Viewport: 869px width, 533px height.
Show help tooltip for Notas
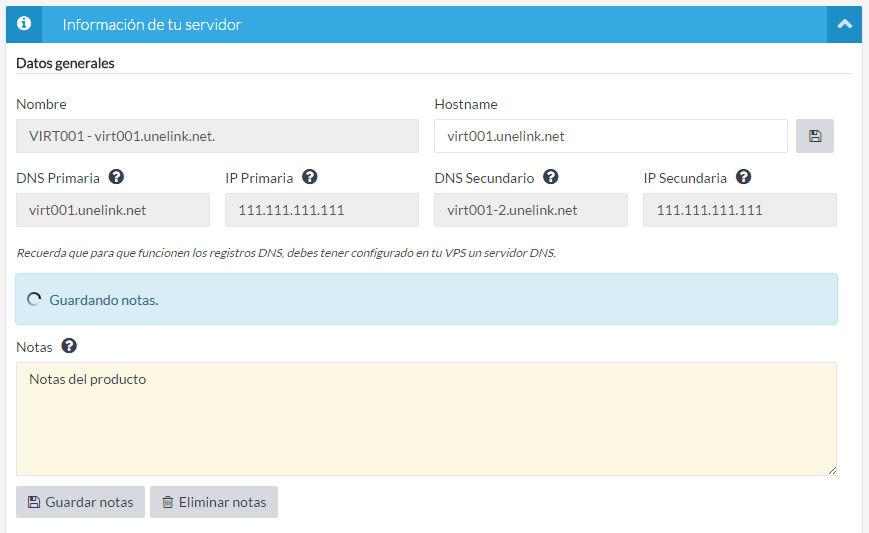point(69,346)
